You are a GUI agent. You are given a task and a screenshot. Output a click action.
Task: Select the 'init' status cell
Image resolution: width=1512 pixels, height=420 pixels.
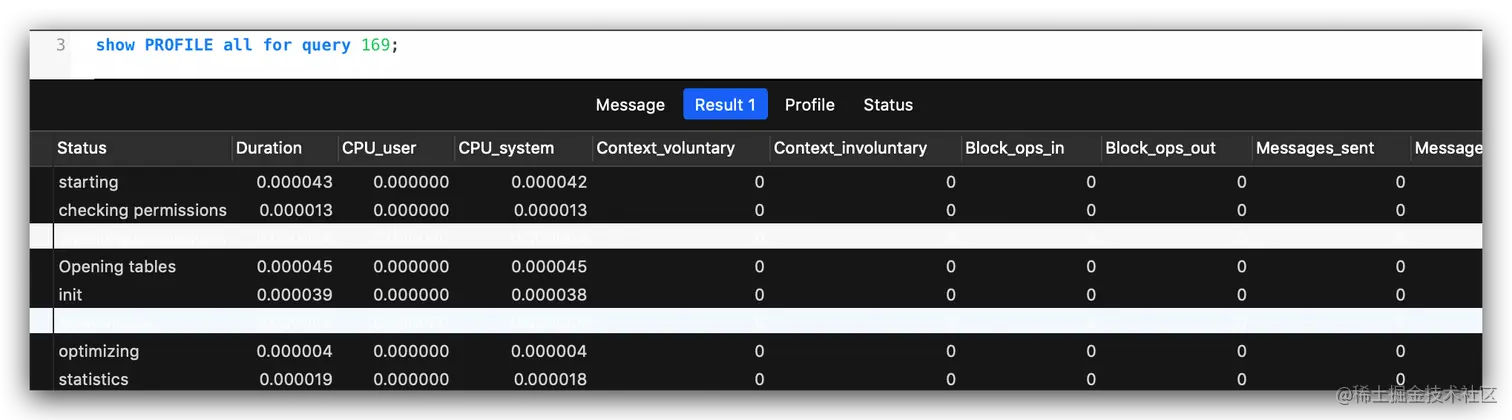point(70,295)
